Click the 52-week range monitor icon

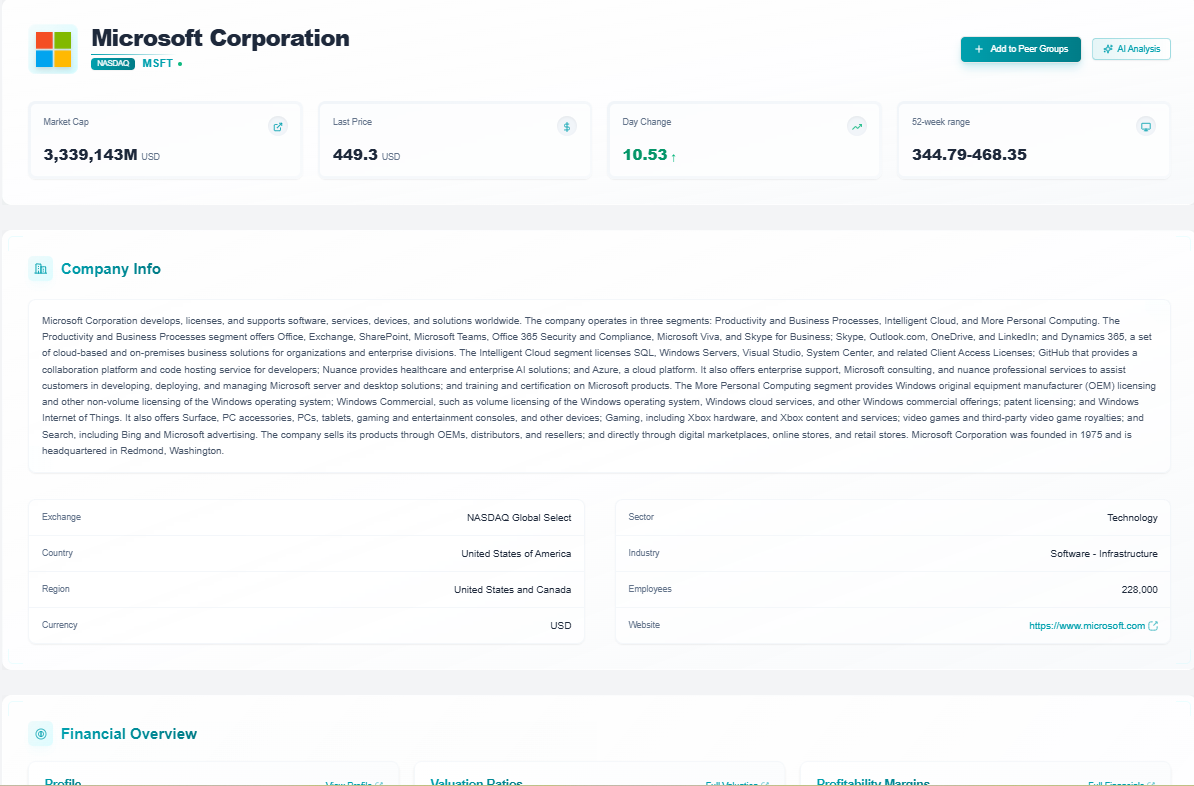(1145, 126)
